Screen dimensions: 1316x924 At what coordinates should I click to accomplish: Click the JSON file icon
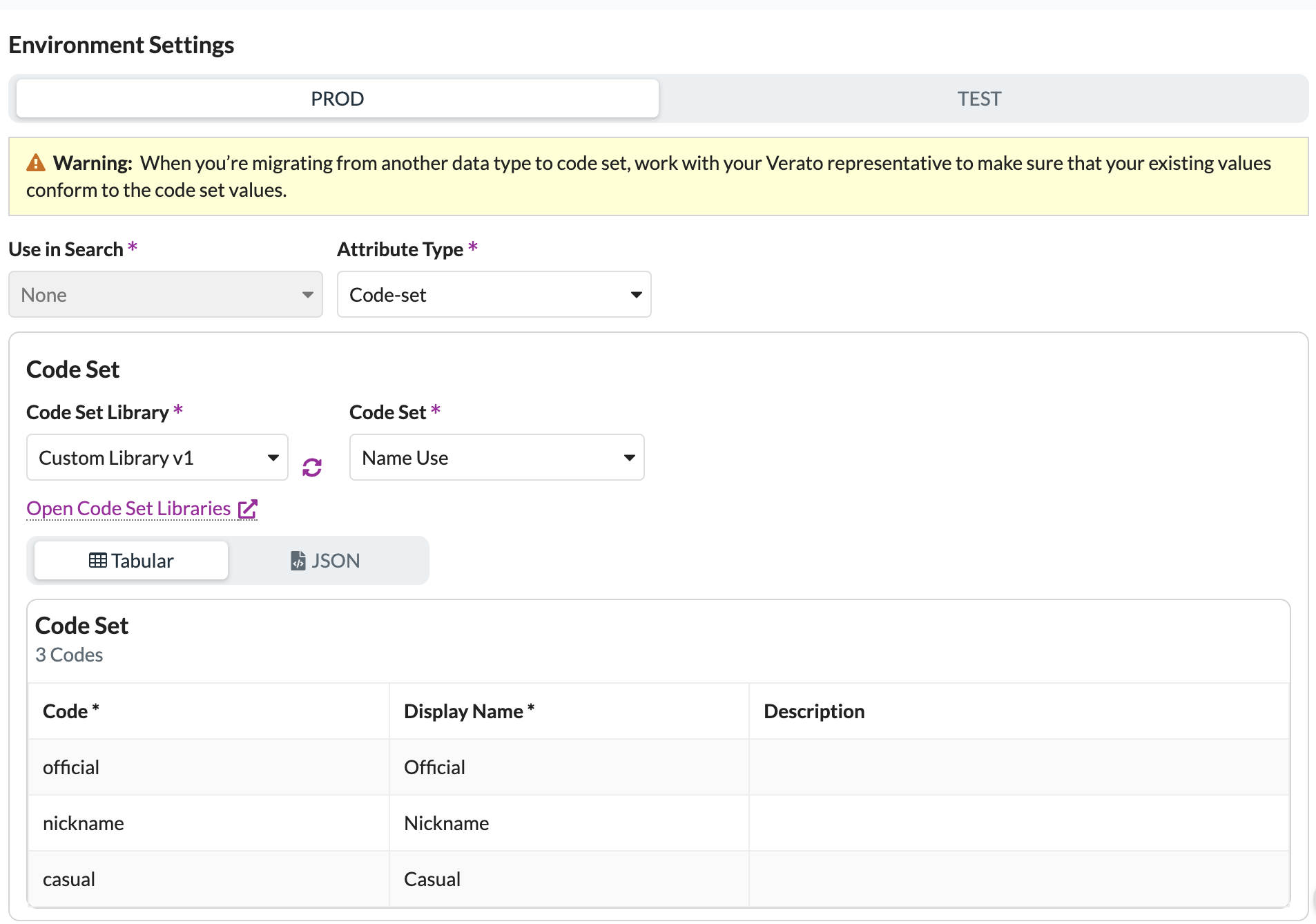click(298, 560)
